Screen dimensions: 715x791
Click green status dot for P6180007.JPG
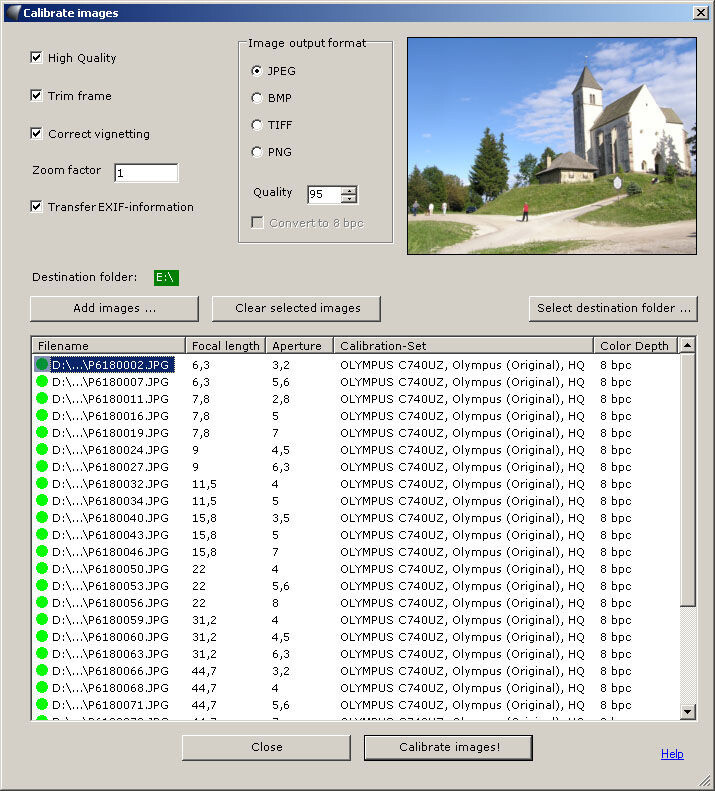point(42,381)
